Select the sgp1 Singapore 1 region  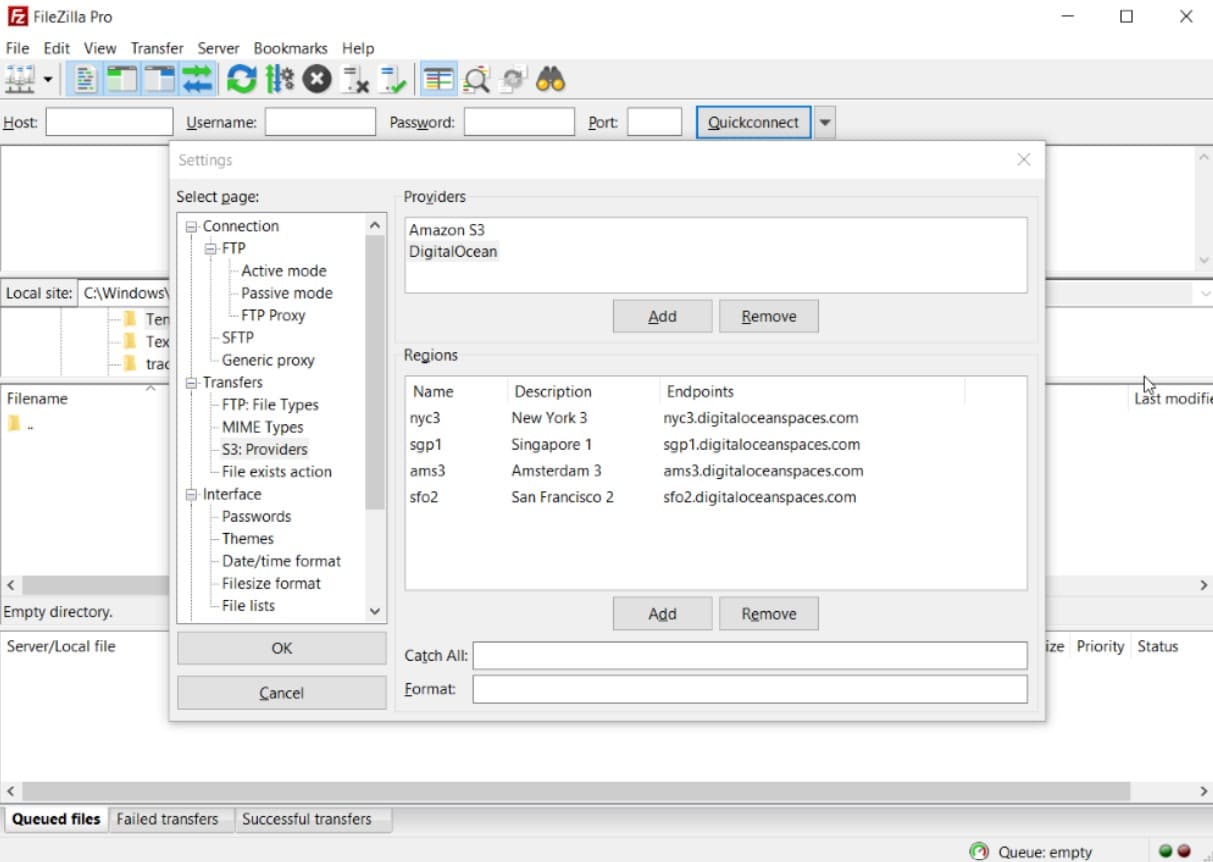coord(715,444)
